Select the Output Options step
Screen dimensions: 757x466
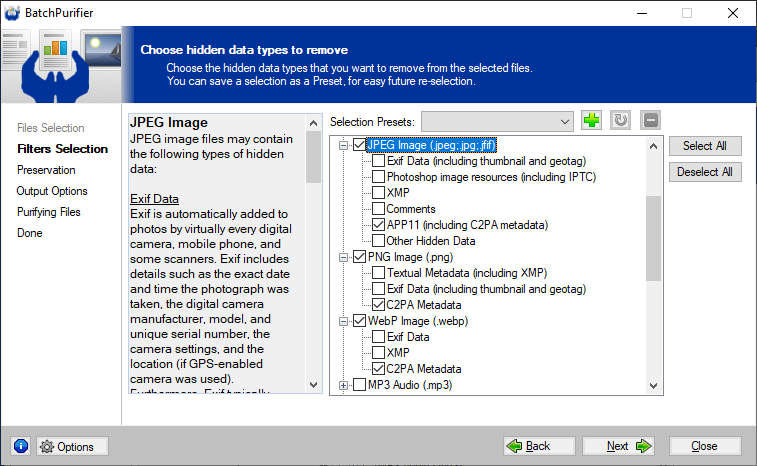pyautogui.click(x=52, y=191)
